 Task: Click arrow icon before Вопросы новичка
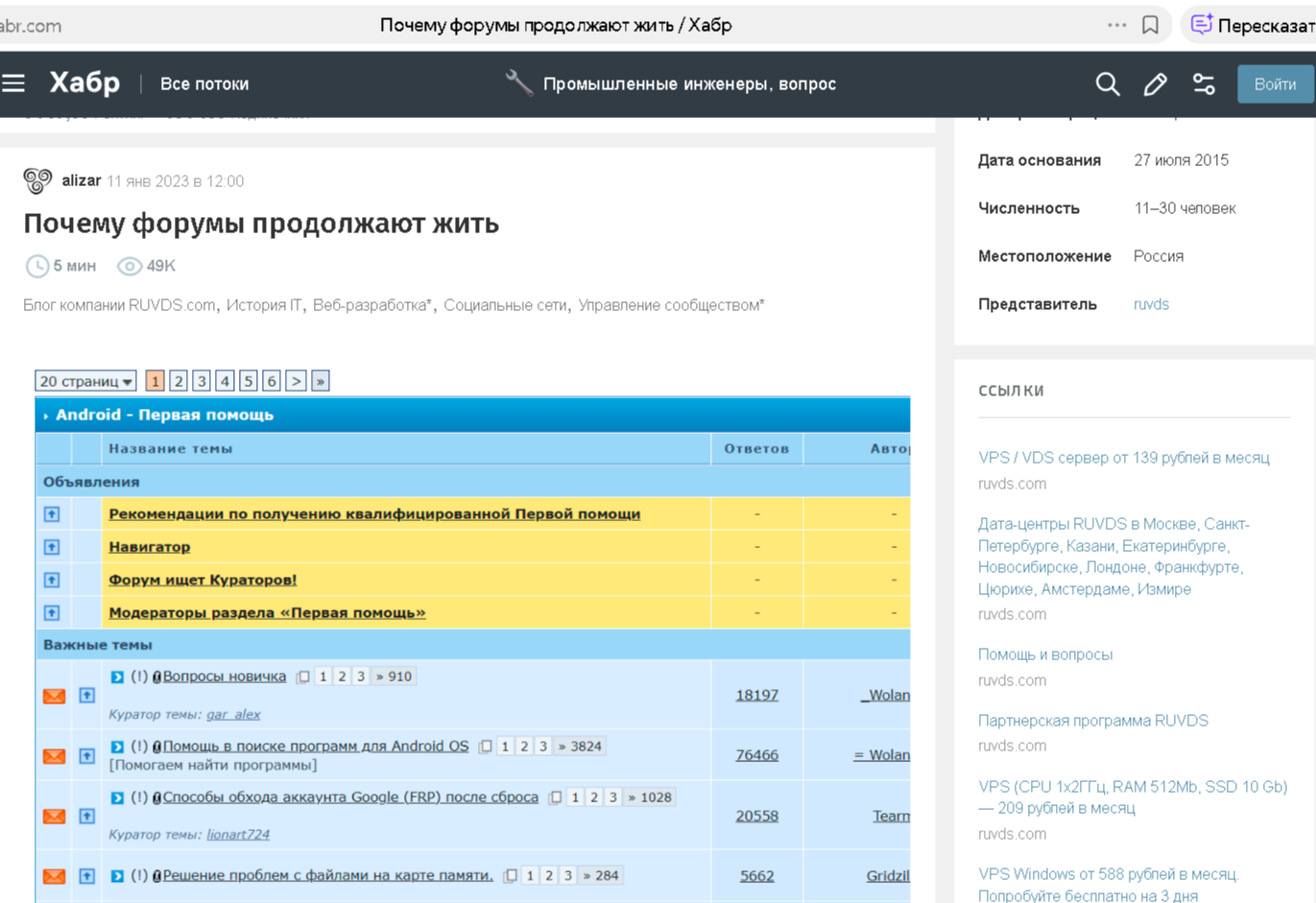pyautogui.click(x=117, y=677)
